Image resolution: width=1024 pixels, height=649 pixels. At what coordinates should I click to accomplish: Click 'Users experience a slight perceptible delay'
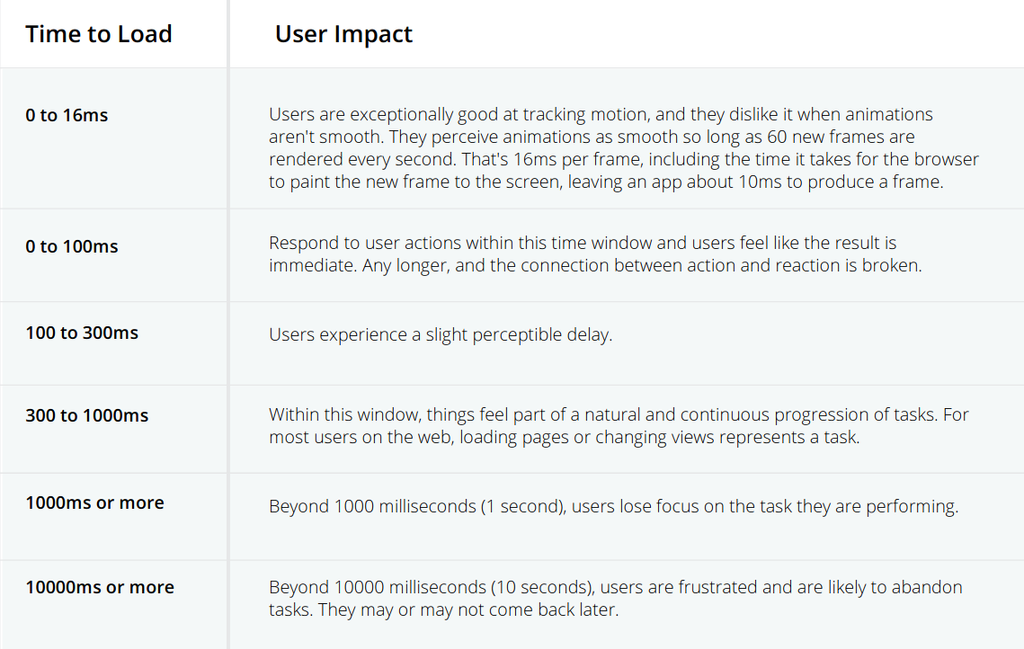click(x=441, y=335)
